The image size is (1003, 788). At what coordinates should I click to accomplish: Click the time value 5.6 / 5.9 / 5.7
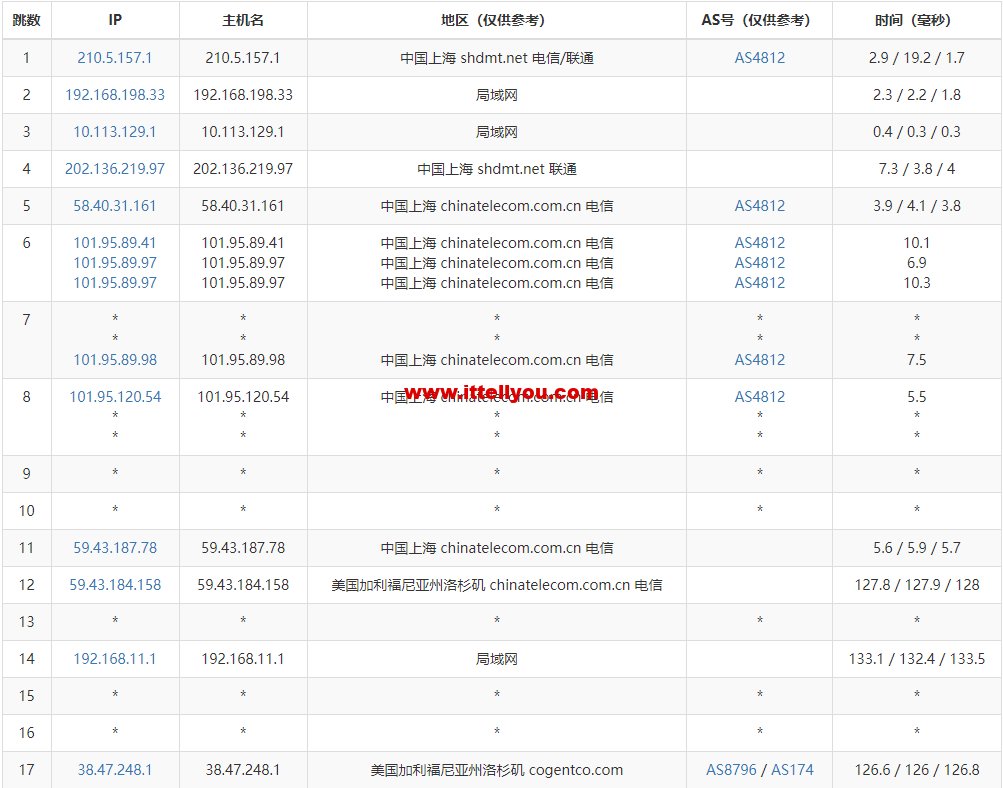(917, 548)
